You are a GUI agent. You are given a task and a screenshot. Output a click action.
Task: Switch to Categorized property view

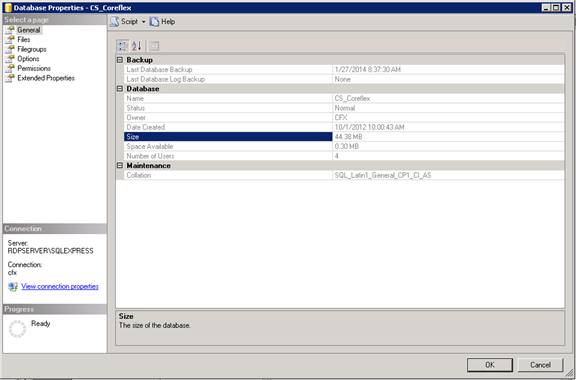point(123,46)
